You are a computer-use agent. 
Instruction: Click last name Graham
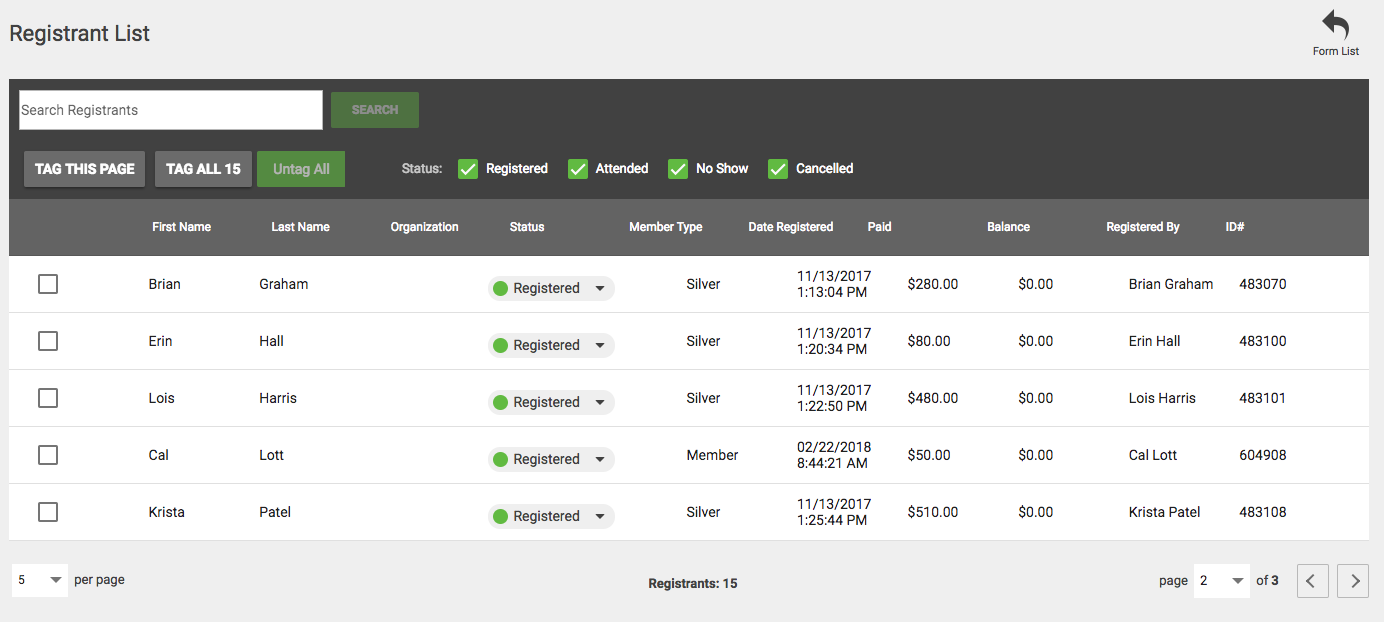284,284
